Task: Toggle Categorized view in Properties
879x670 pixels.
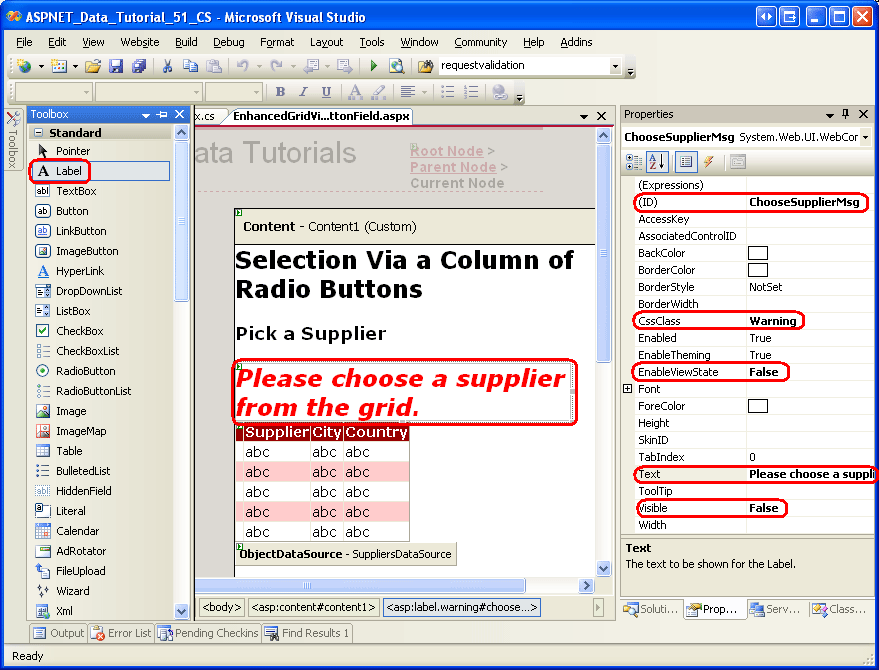Action: [633, 161]
